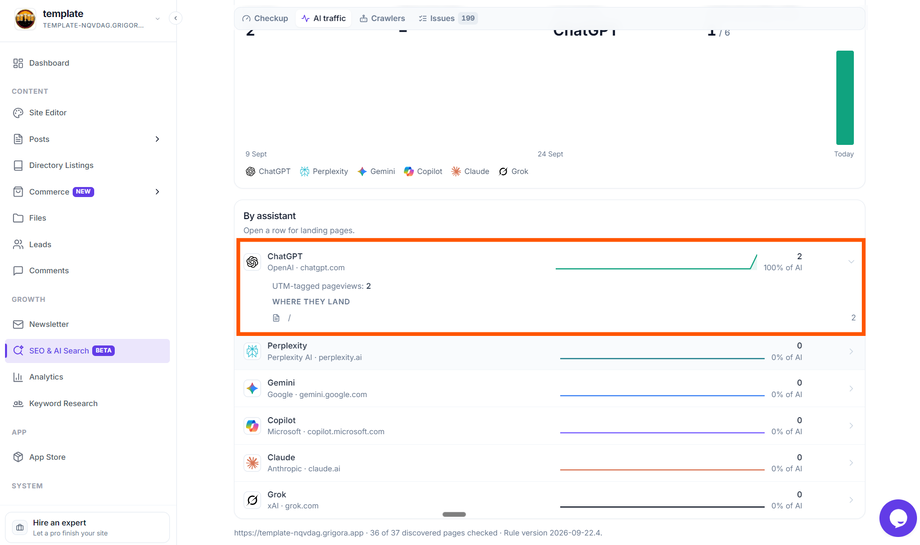Toggle Perplexity in the chart legend
920x545 pixels.
coord(324,171)
